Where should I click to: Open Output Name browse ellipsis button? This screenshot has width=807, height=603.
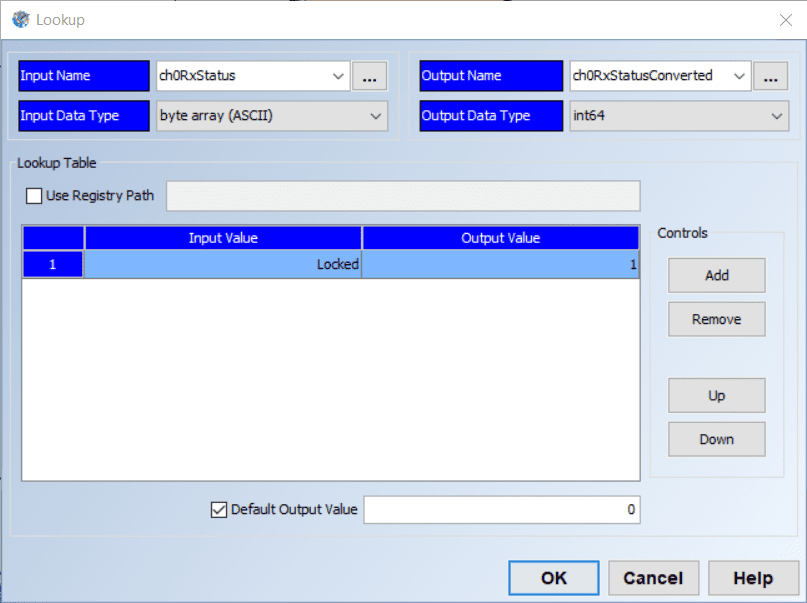pos(770,76)
